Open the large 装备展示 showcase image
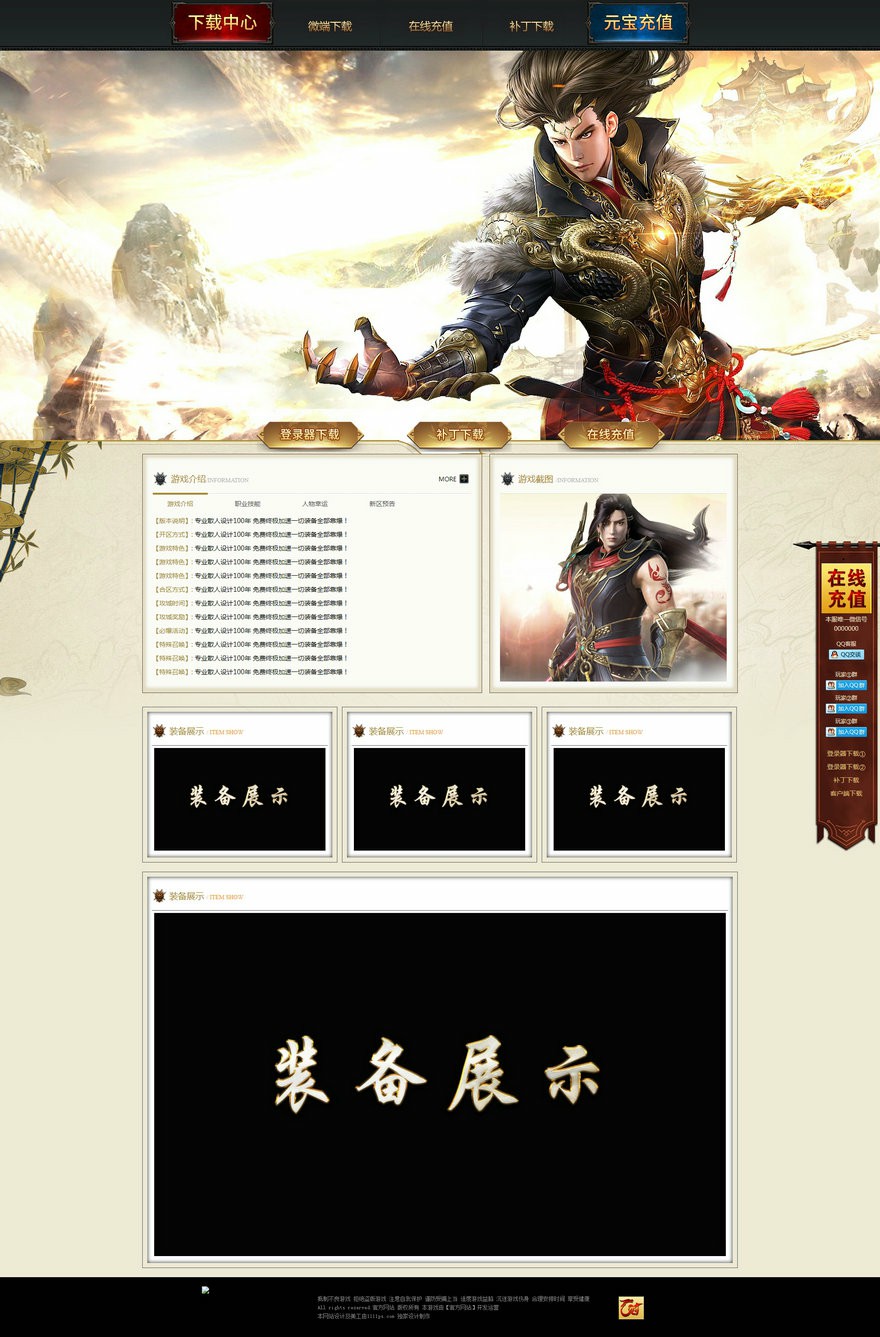Viewport: 880px width, 1337px height. [440, 1084]
